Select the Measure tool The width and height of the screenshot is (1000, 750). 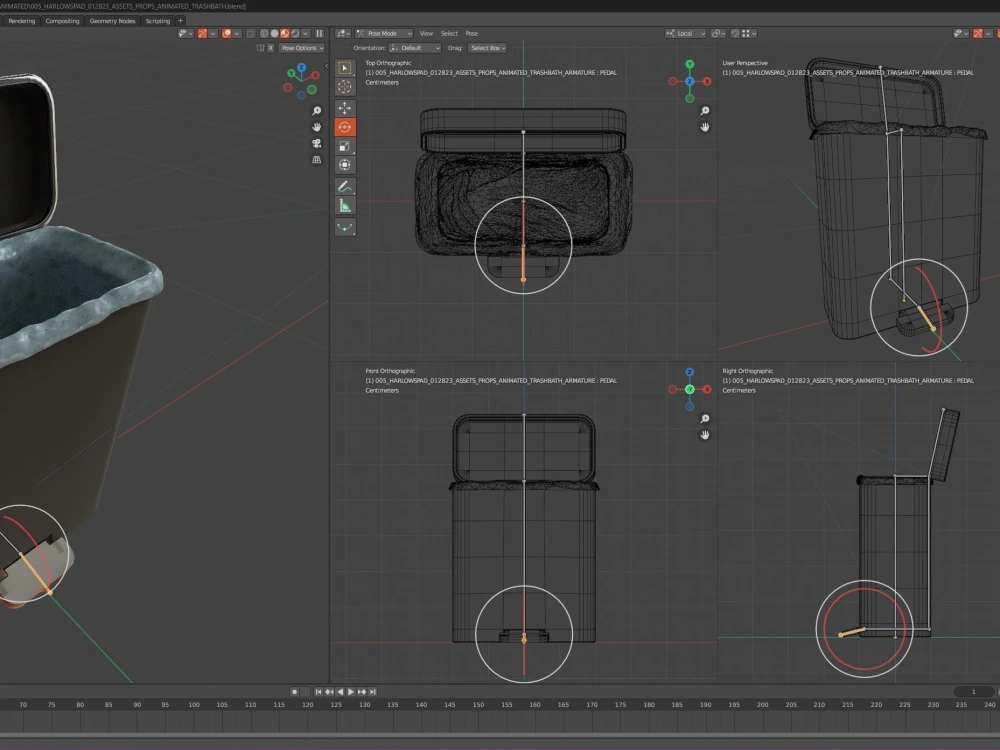(x=345, y=207)
